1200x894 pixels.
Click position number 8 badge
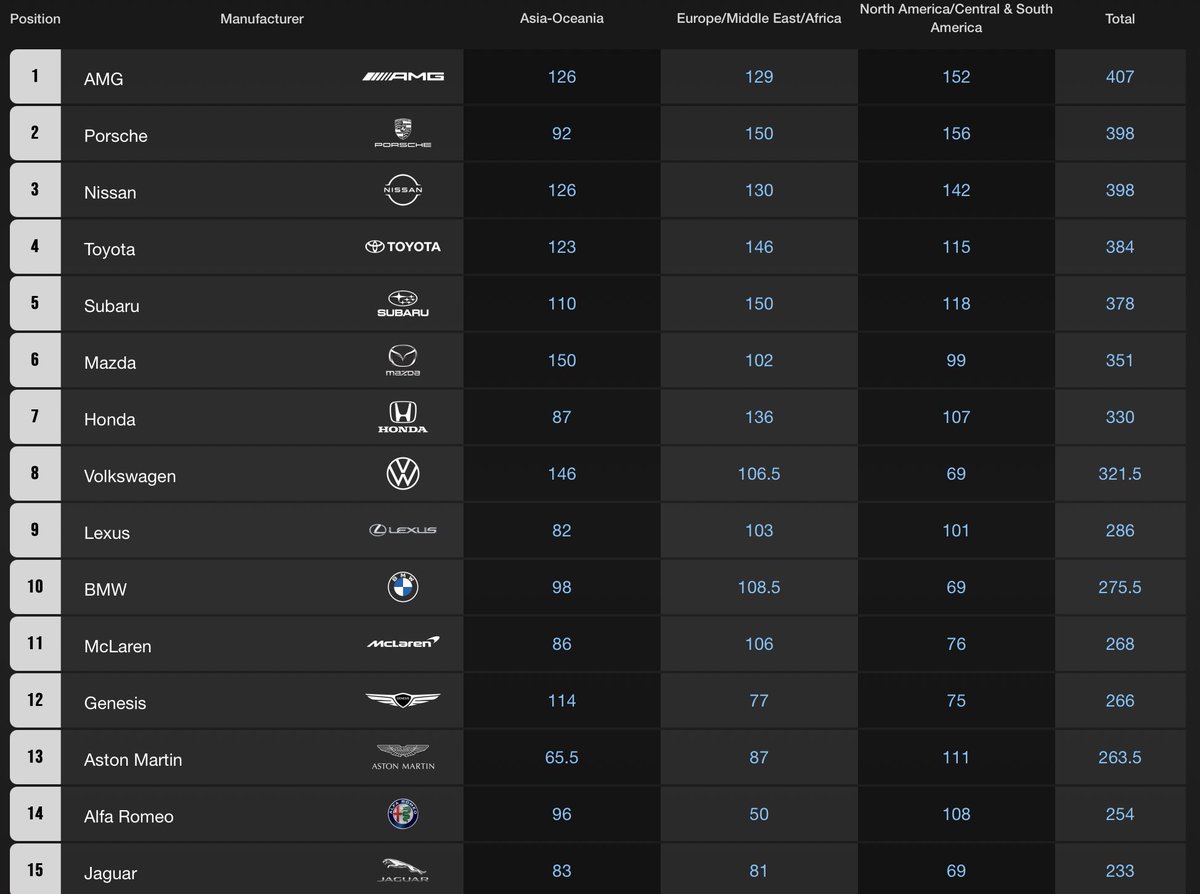[35, 473]
